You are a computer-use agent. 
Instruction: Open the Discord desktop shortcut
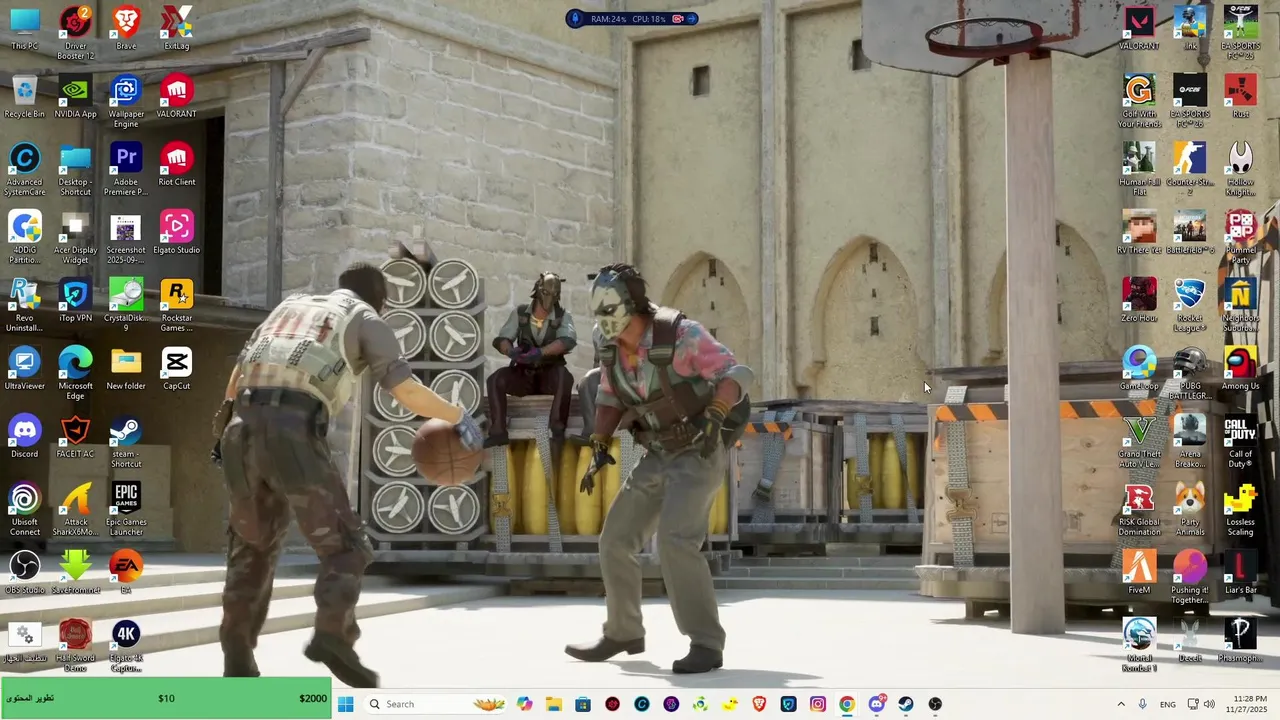click(x=25, y=436)
